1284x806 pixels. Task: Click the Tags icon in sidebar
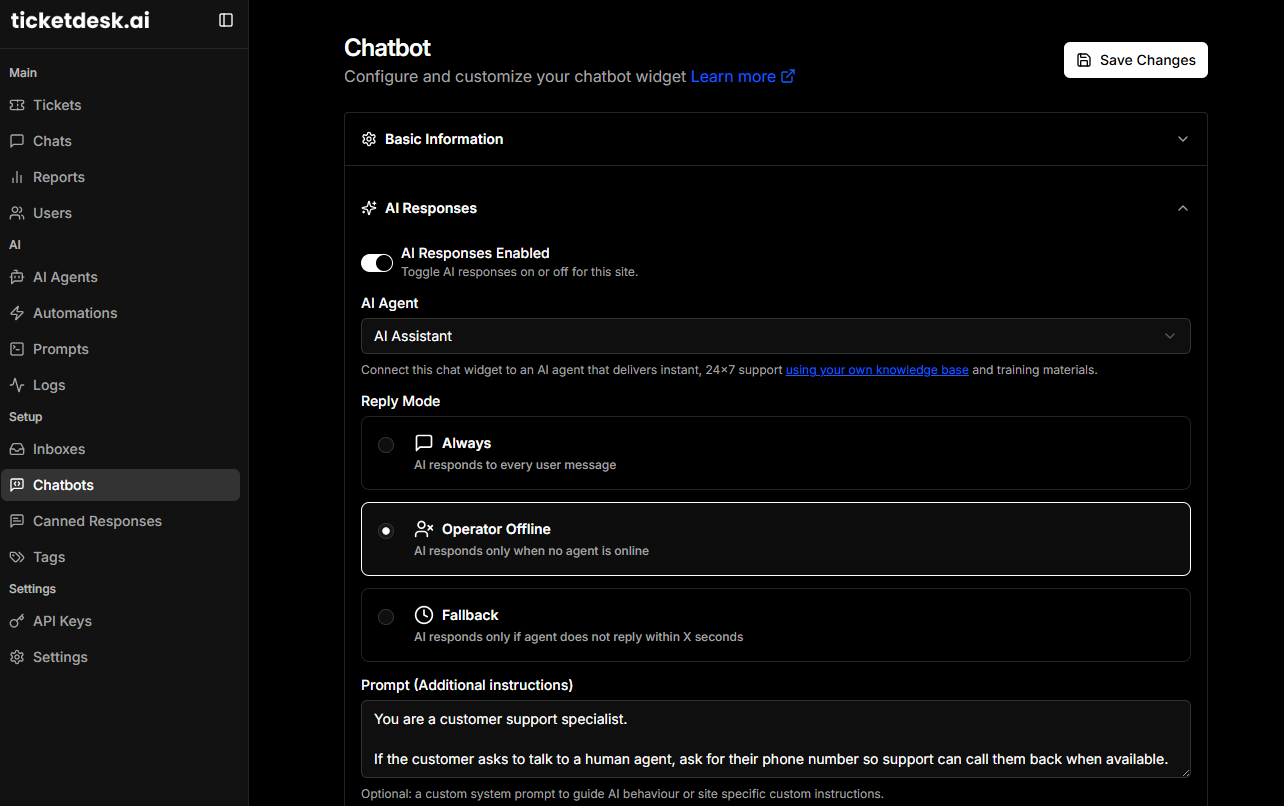17,557
